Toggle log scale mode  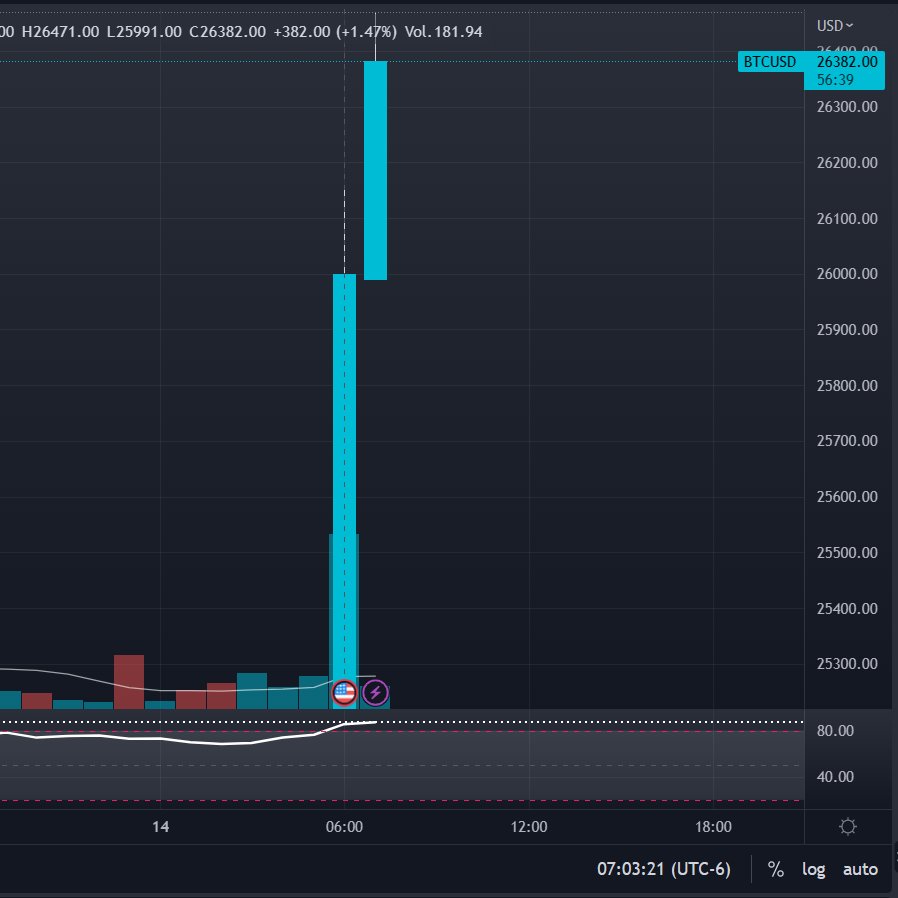813,869
